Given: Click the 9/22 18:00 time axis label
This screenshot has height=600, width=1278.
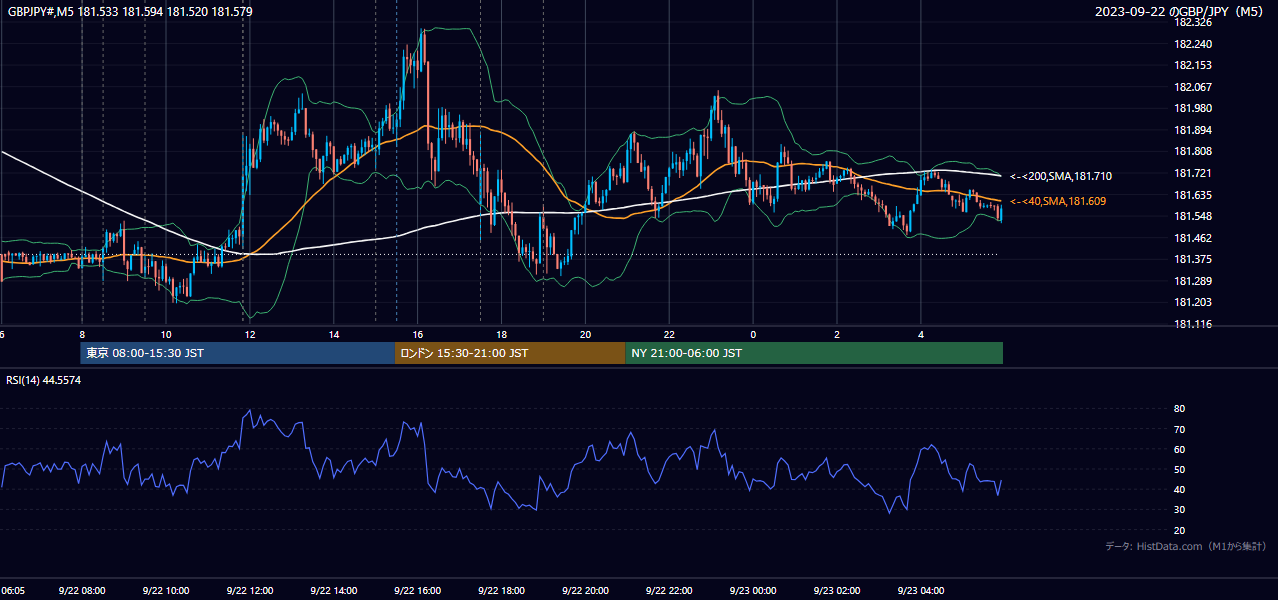Looking at the screenshot, I should tap(501, 590).
